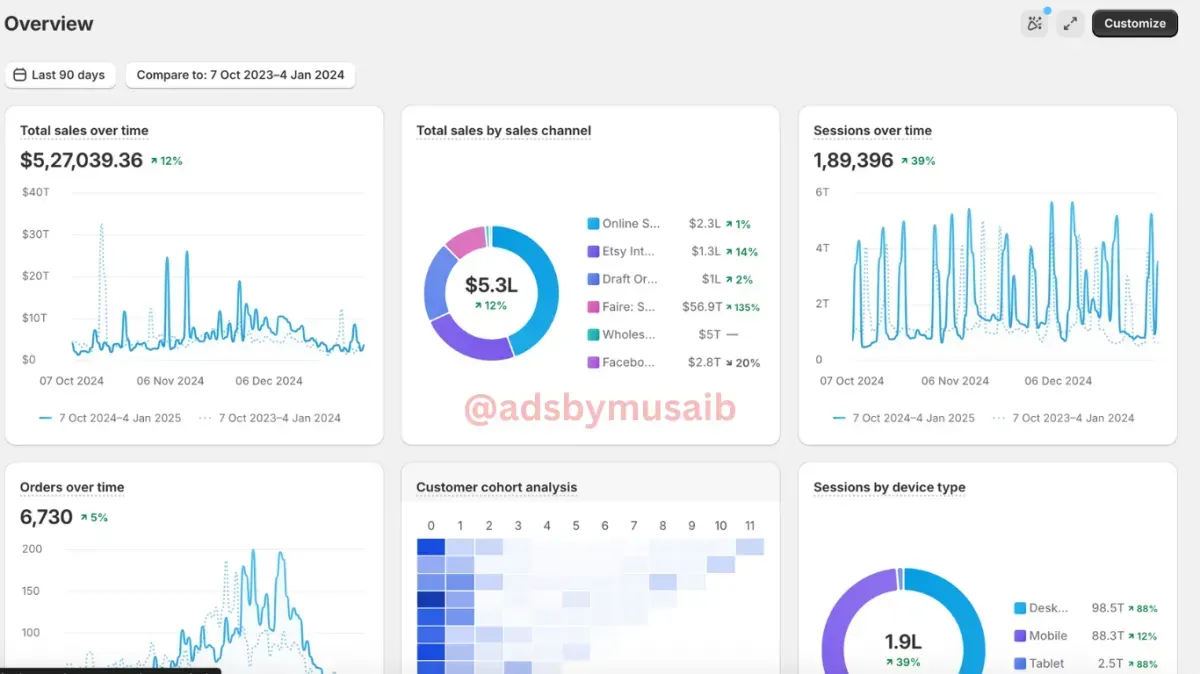Screen dimensions: 1200x674
Task: Click the Online Store legend color swatch
Action: pos(593,224)
